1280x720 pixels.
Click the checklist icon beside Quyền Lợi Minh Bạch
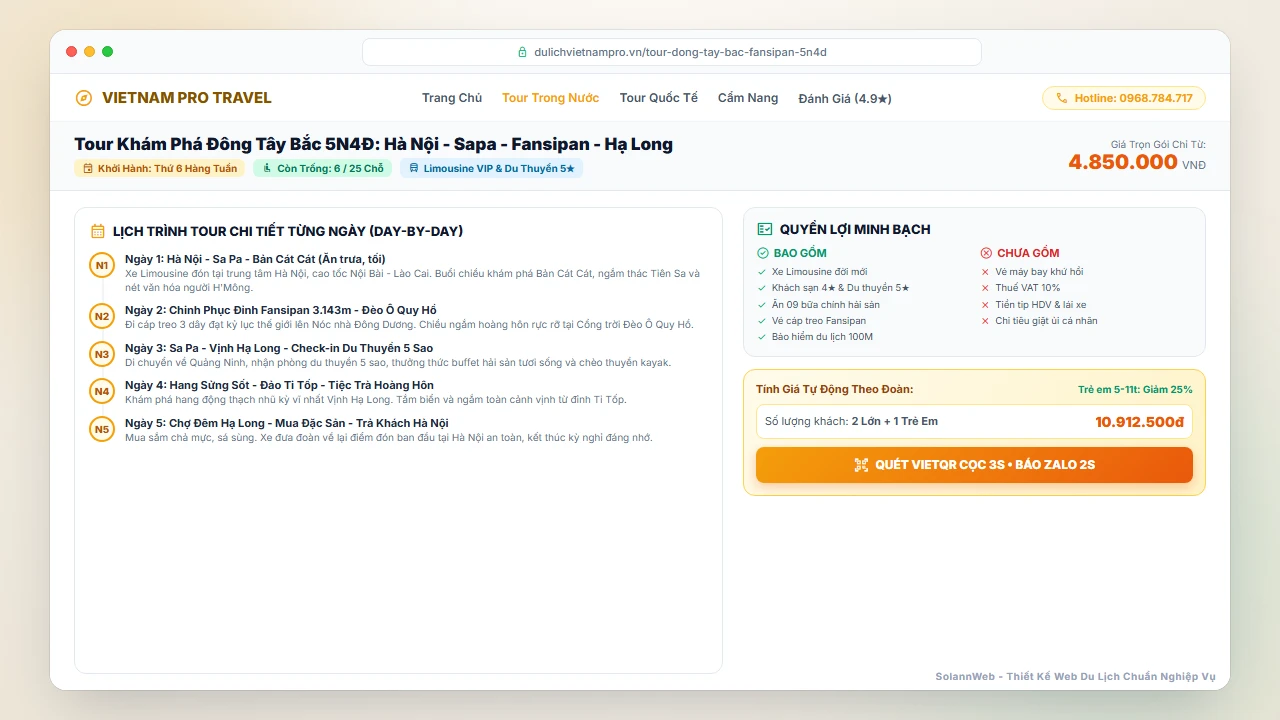tap(765, 229)
